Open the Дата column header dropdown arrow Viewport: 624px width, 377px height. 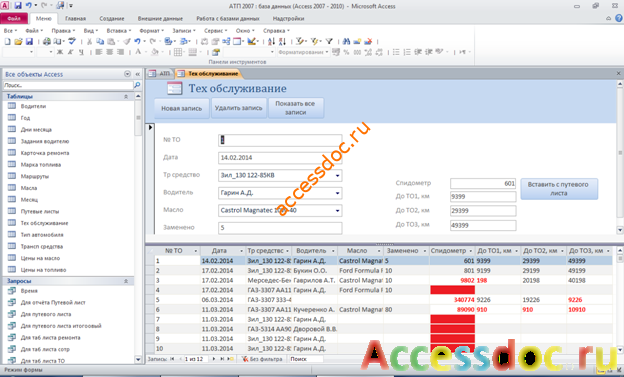pyautogui.click(x=241, y=251)
